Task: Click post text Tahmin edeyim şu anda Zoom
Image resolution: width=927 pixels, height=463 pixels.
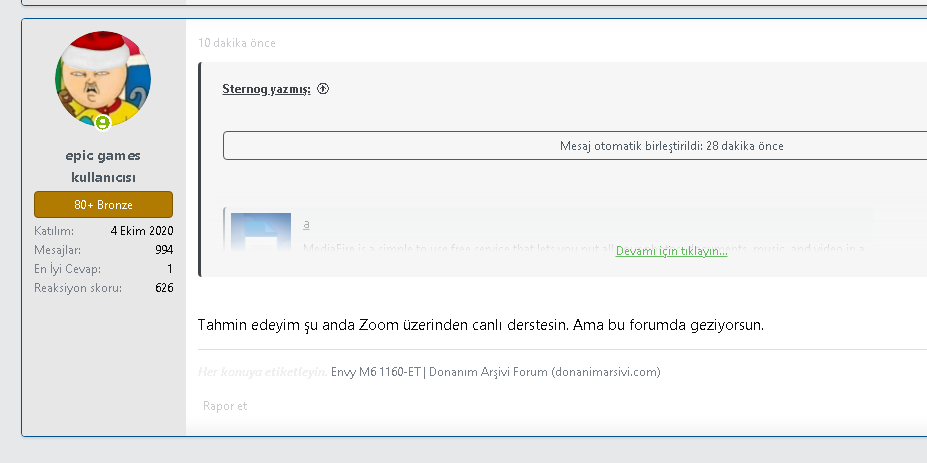Action: 481,325
